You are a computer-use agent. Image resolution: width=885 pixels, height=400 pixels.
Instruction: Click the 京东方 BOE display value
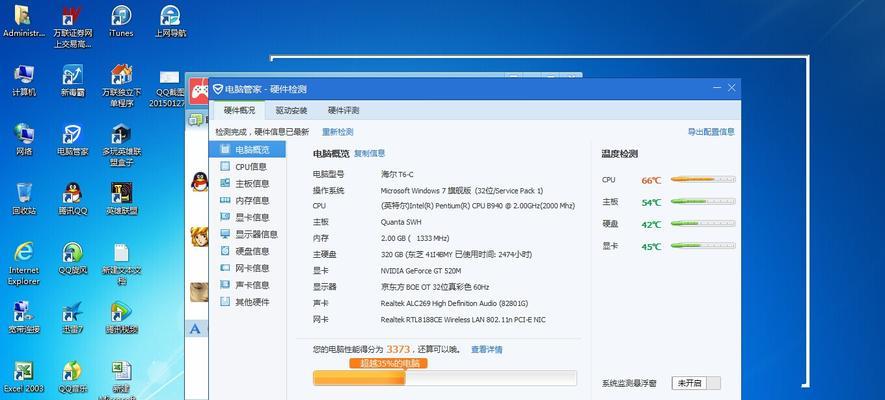(435, 287)
